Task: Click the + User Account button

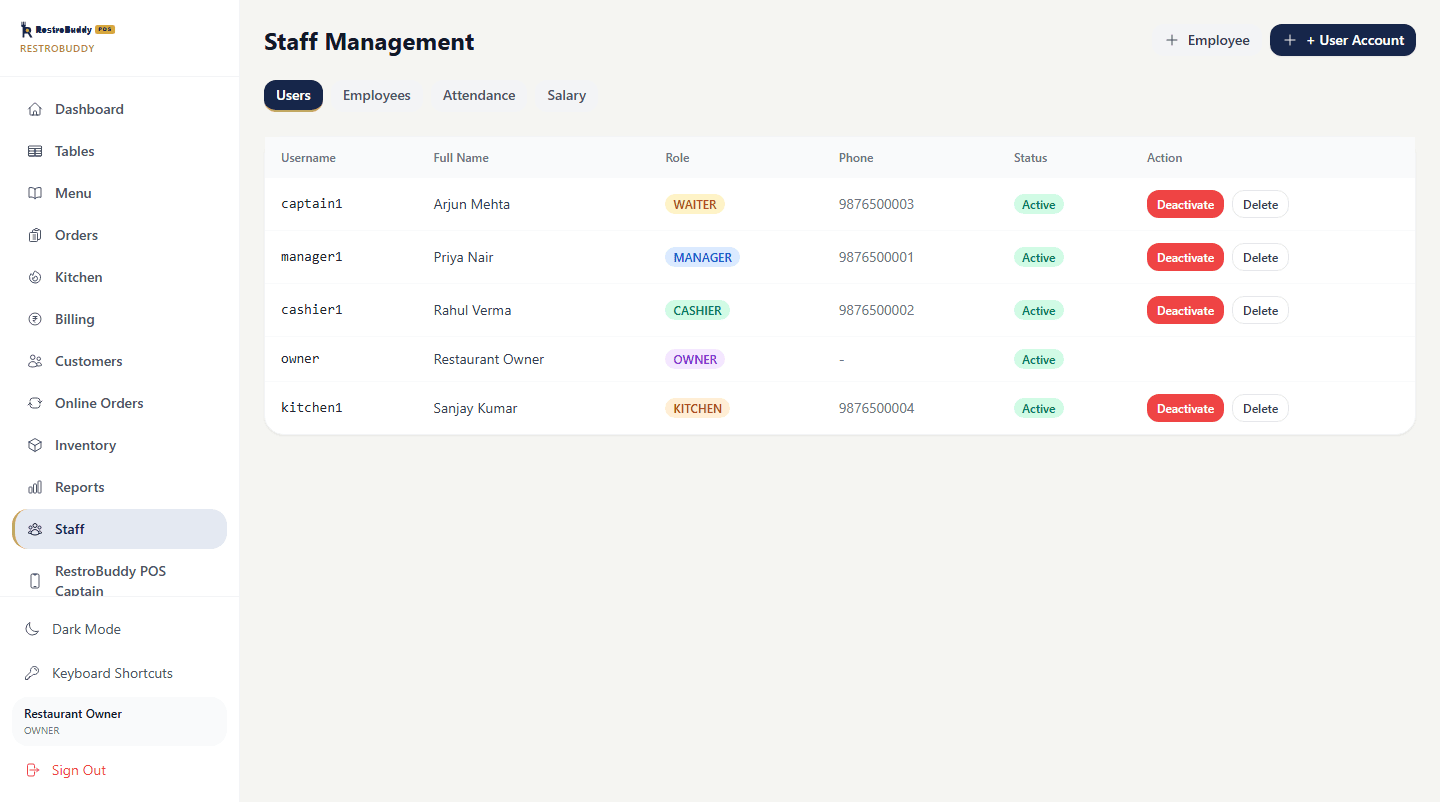Action: [1343, 40]
